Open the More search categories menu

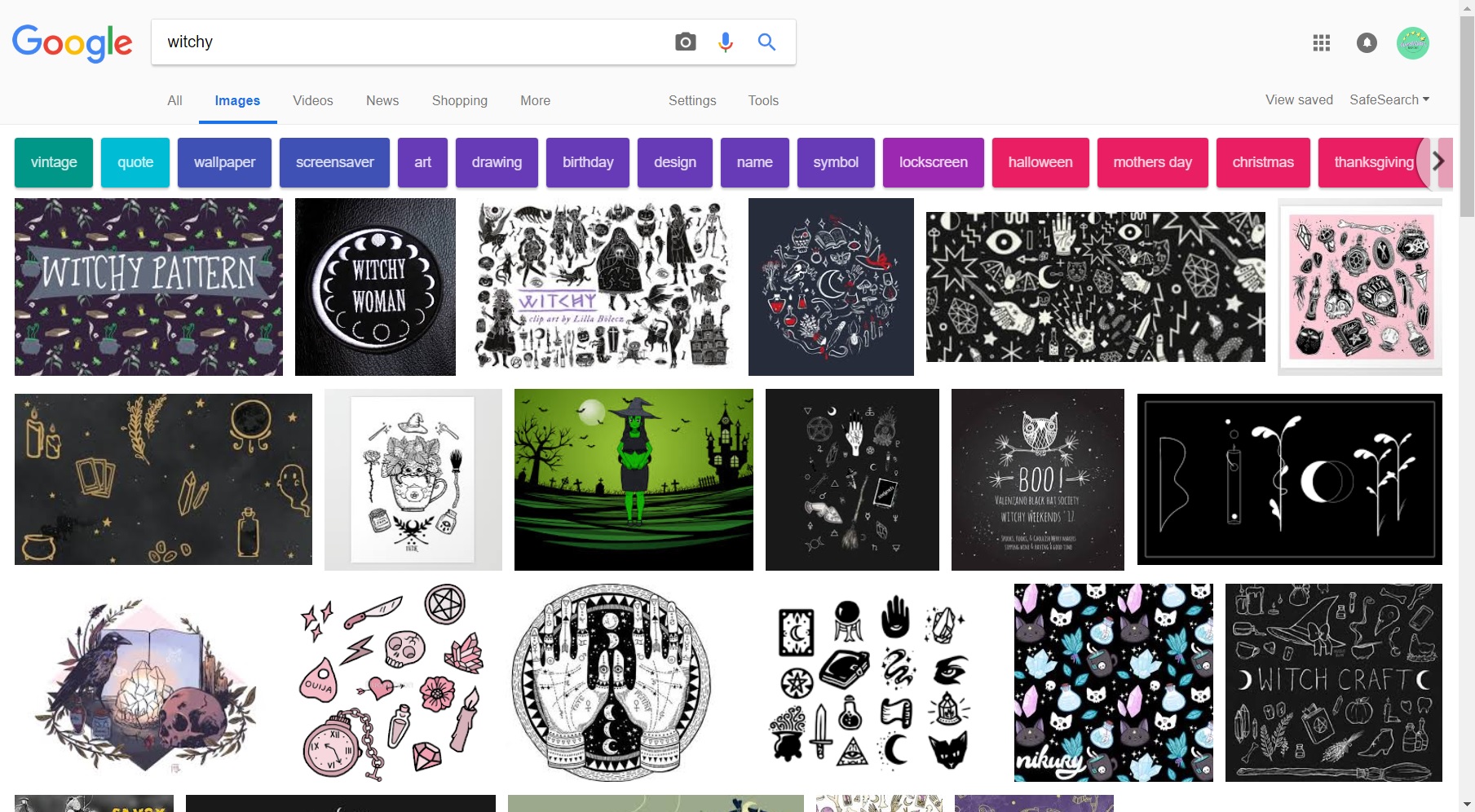point(535,100)
